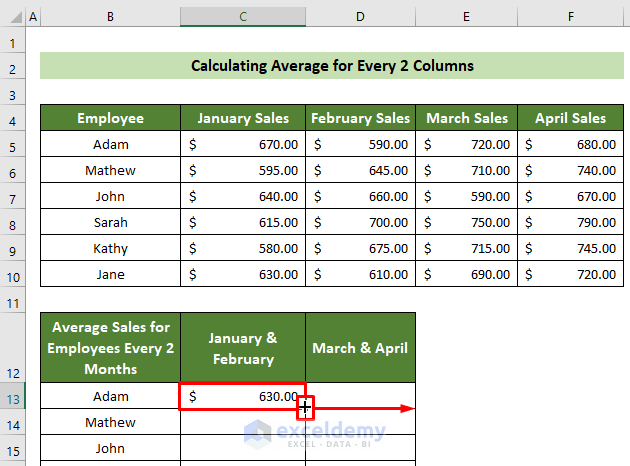
Task: Select column C header
Action: pyautogui.click(x=243, y=18)
